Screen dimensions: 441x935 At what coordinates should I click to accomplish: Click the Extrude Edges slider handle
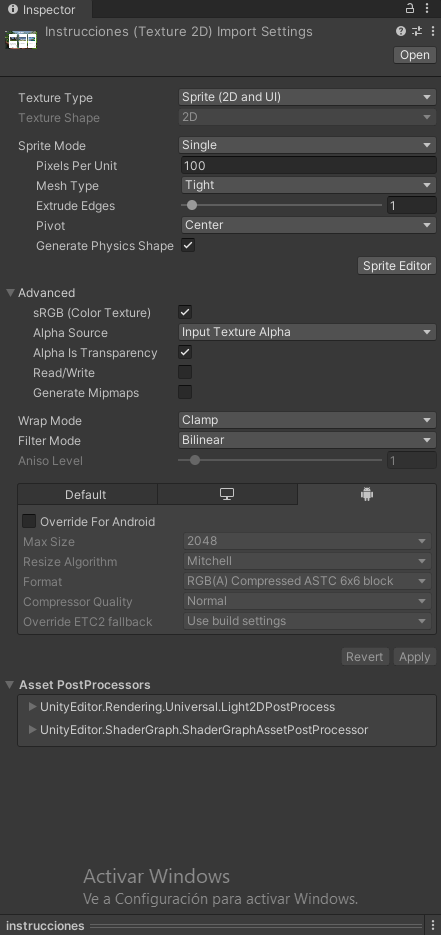point(191,205)
